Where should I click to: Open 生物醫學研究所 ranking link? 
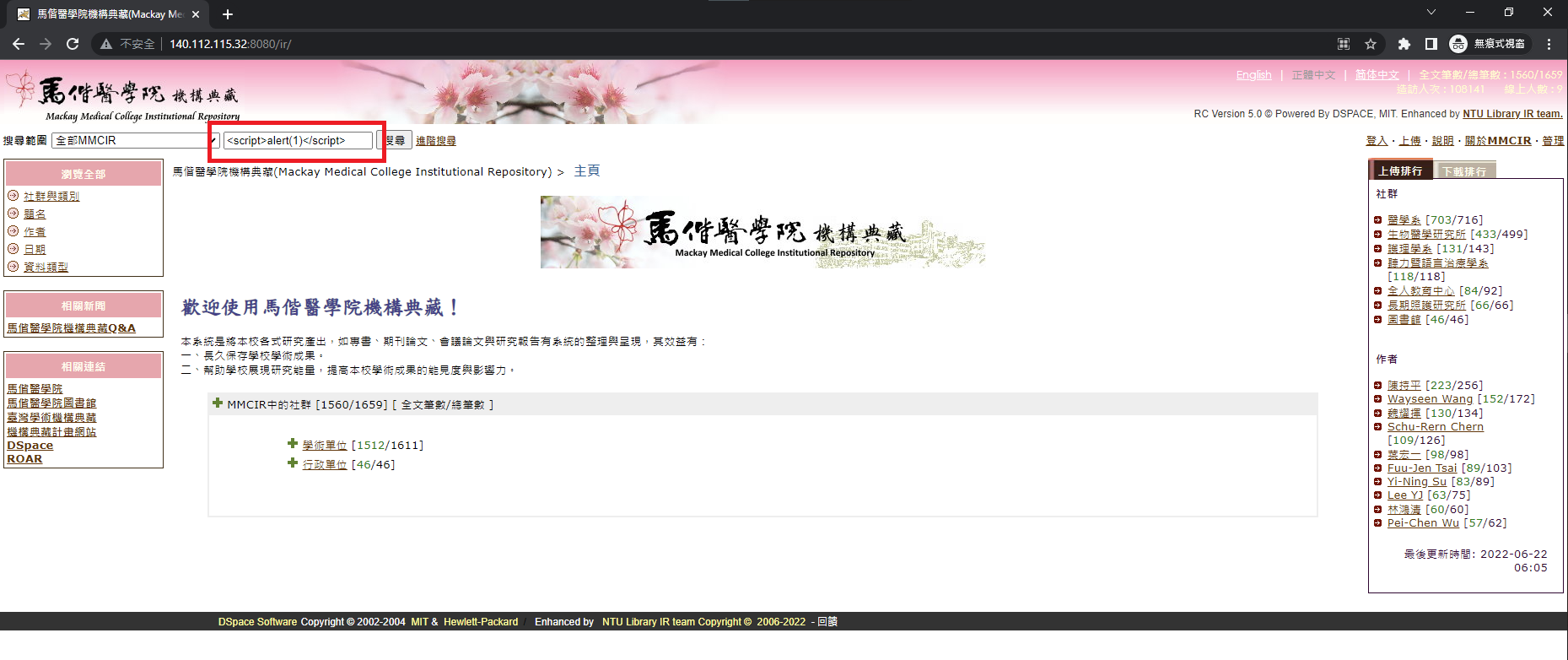click(x=1427, y=234)
